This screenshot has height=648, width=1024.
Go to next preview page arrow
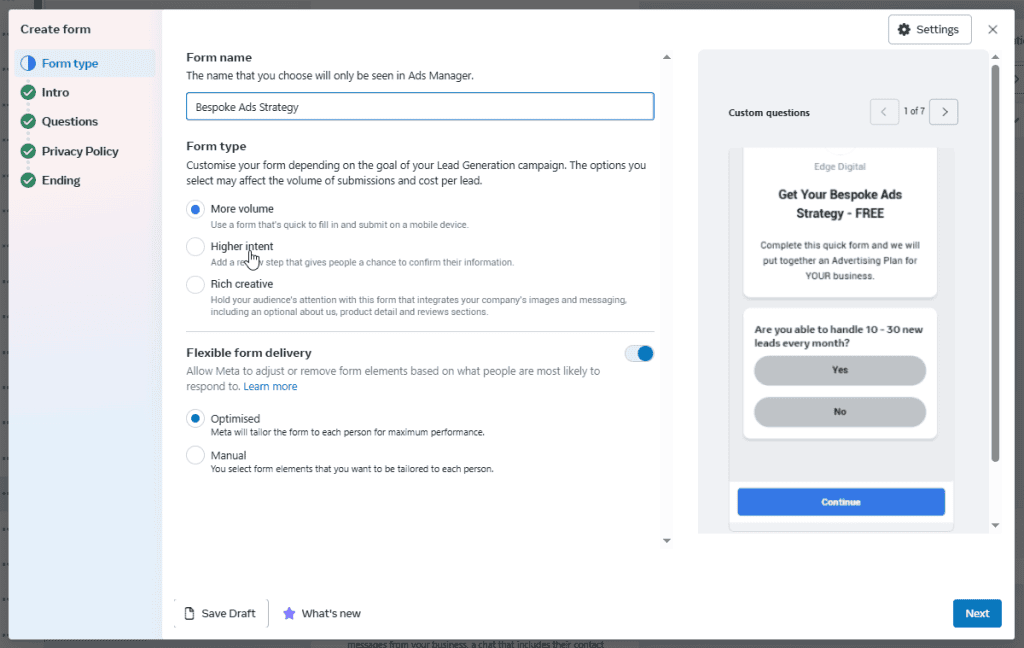coord(944,112)
